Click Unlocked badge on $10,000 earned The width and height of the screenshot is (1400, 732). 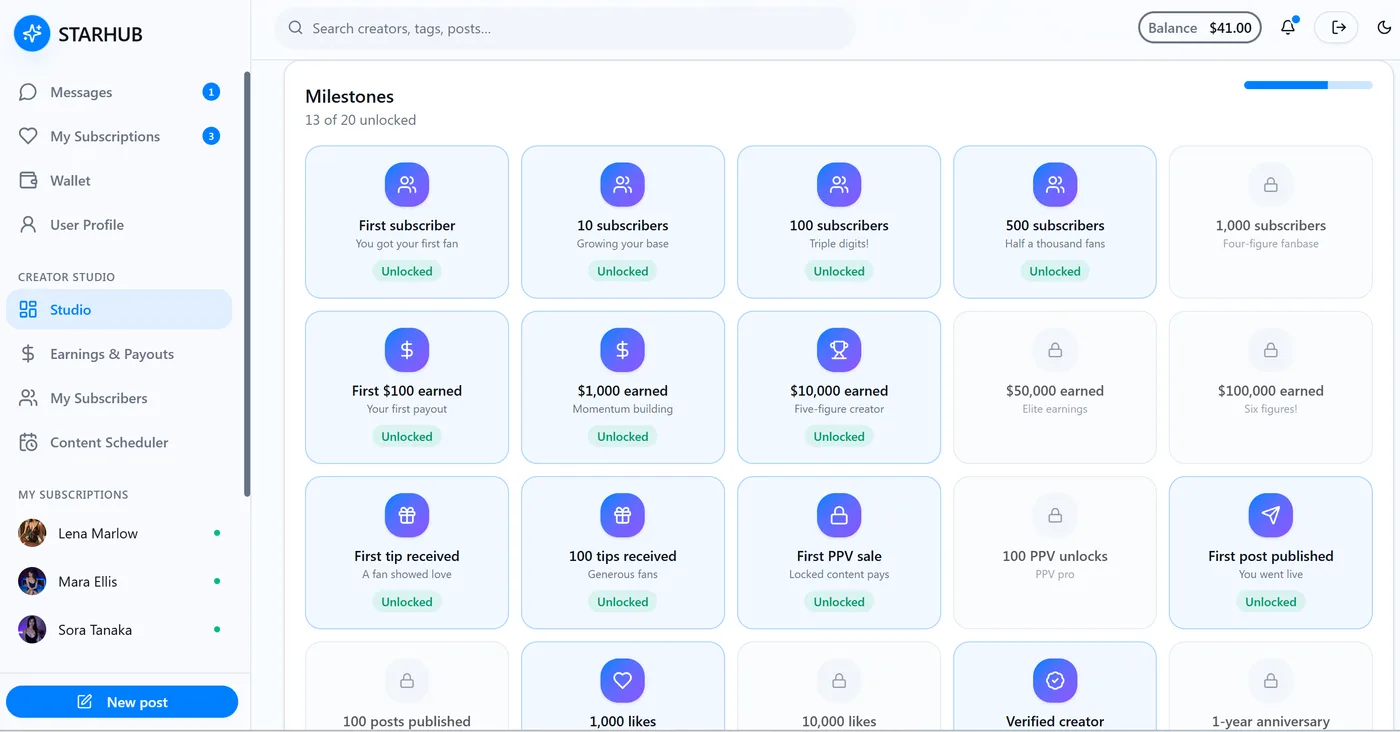tap(839, 436)
